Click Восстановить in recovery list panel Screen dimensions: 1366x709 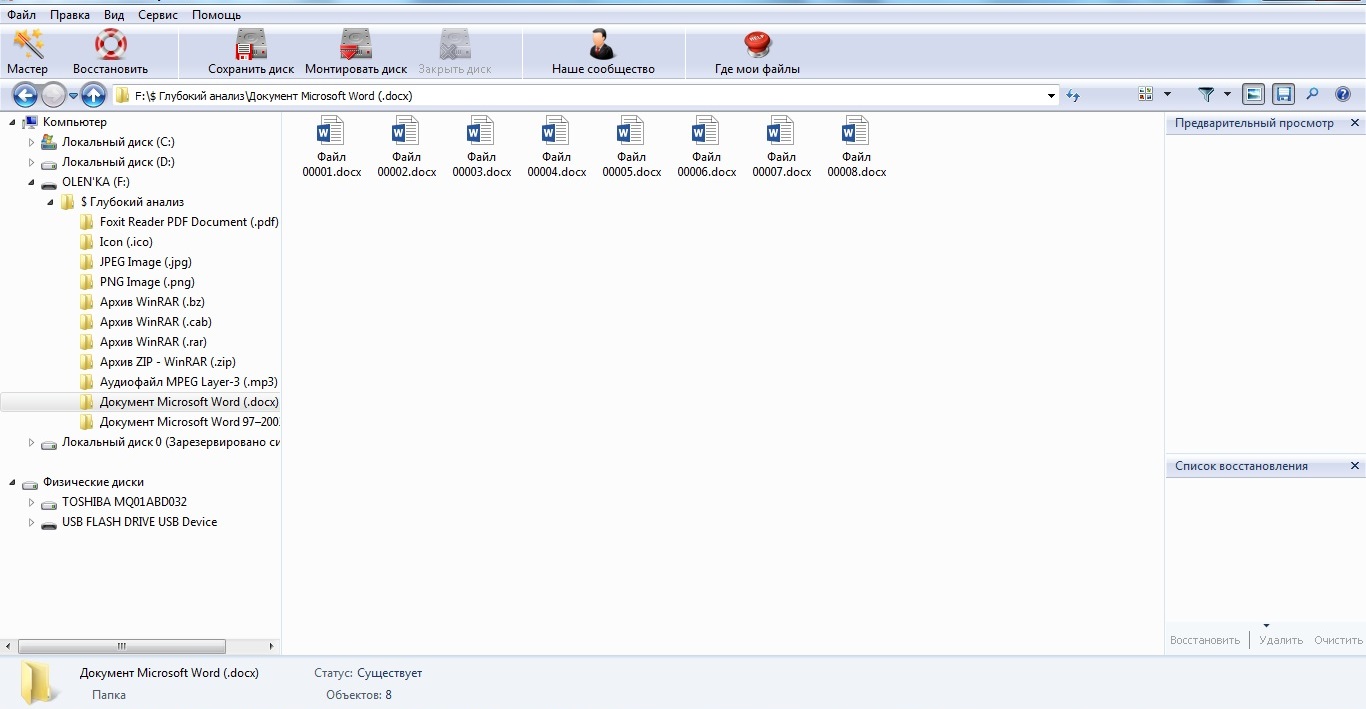tap(1205, 640)
